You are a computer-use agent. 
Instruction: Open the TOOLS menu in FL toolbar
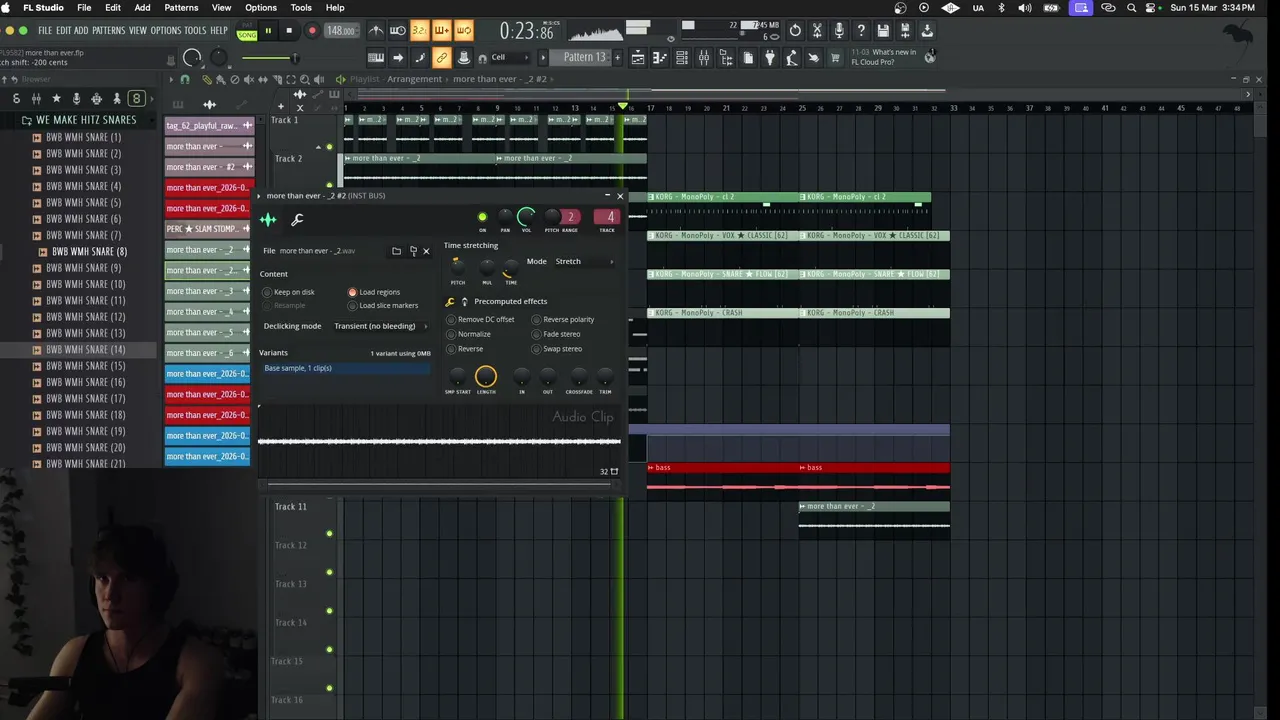pyautogui.click(x=195, y=31)
